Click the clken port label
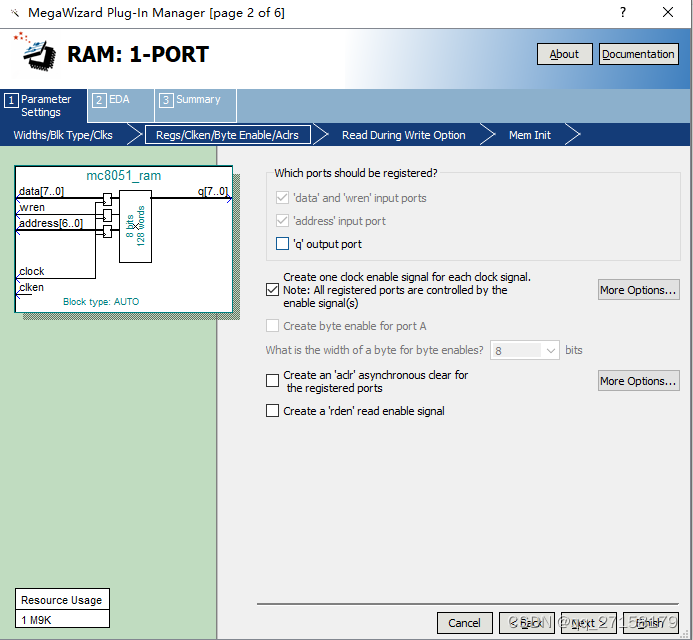This screenshot has height=640, width=693. (x=31, y=287)
